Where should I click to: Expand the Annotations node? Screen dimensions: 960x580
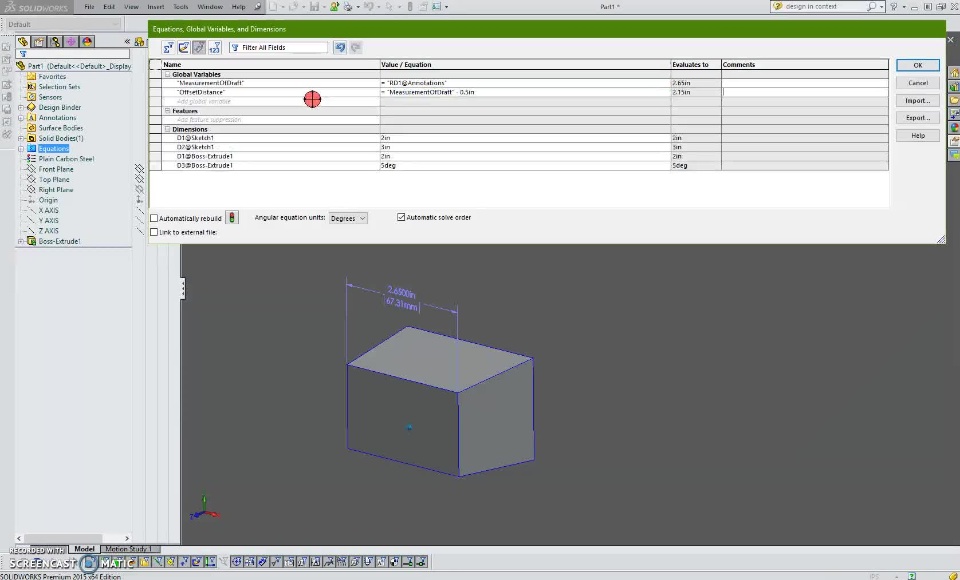point(21,118)
